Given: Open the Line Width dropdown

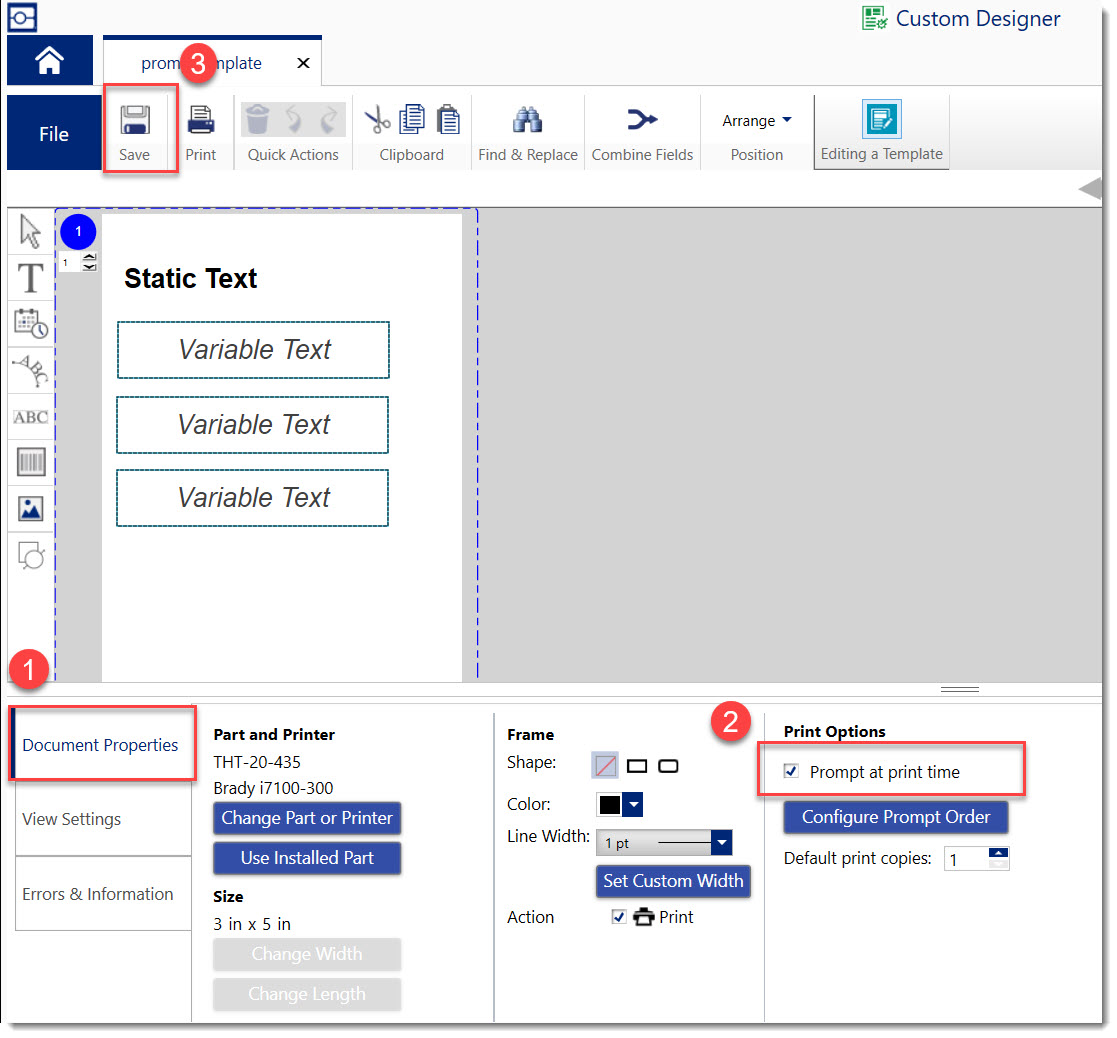Looking at the screenshot, I should [722, 843].
